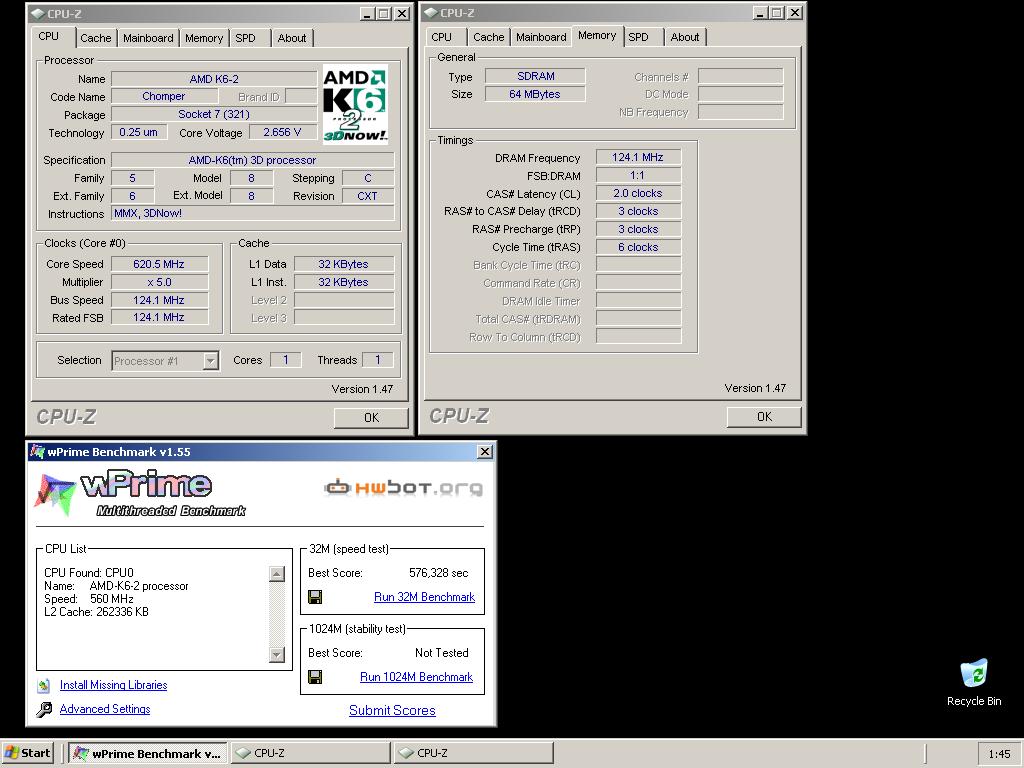Screen dimensions: 1024x768
Task: Click the Core Speed value 620.5 MHz
Action: (159, 264)
